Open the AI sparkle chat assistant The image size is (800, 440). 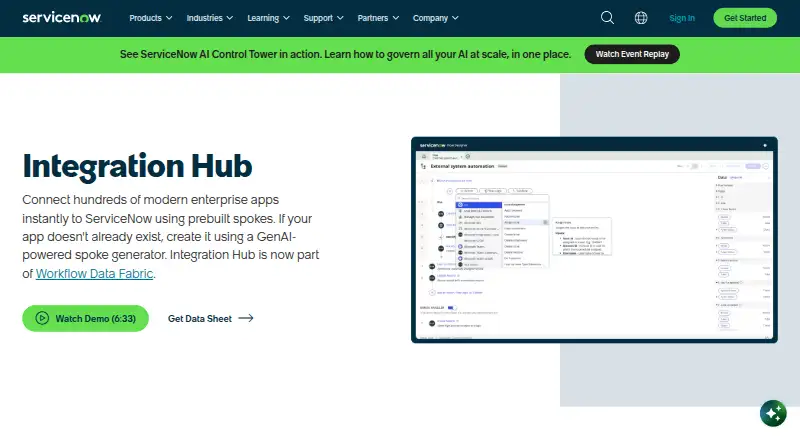(x=773, y=413)
